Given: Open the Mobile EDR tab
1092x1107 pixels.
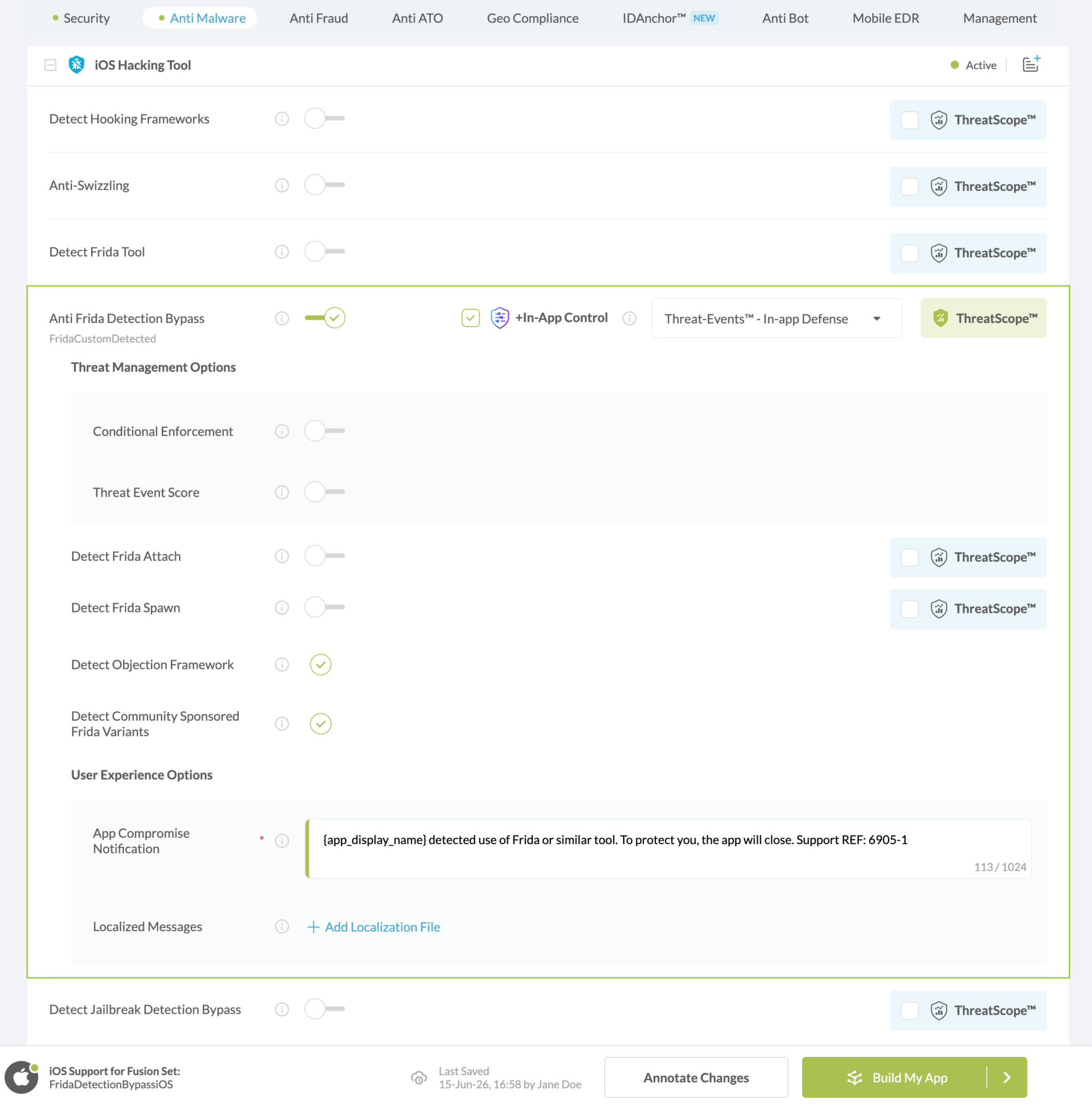Looking at the screenshot, I should 886,18.
